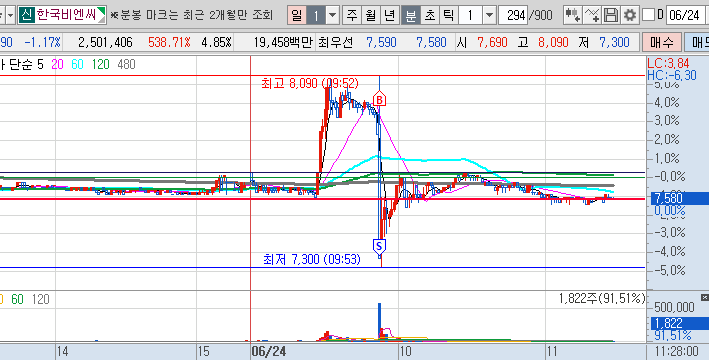
Task: Click the 19,458백만 trading value
Action: click(x=283, y=43)
